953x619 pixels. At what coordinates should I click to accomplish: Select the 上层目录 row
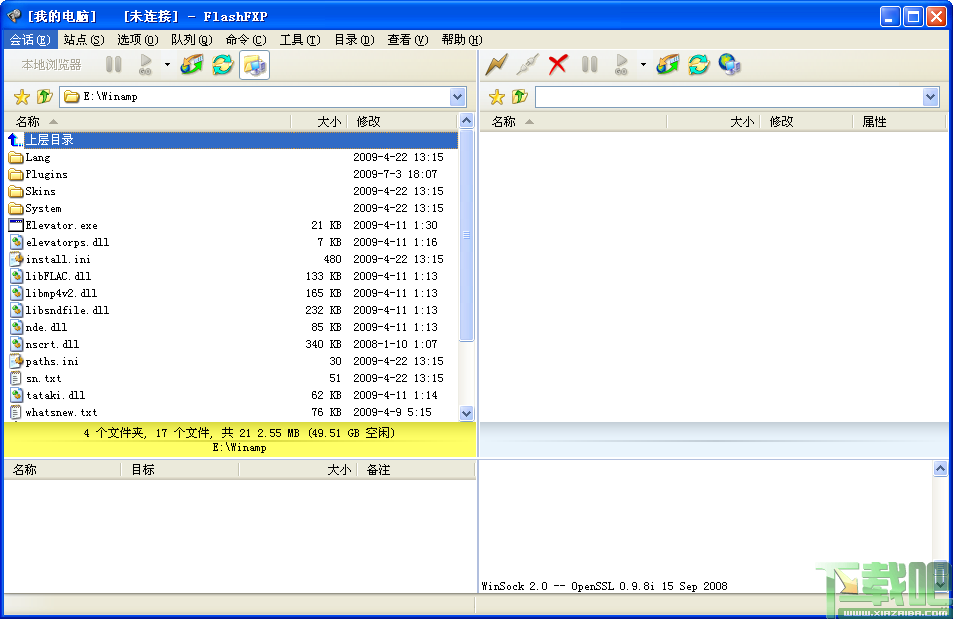tap(231, 140)
